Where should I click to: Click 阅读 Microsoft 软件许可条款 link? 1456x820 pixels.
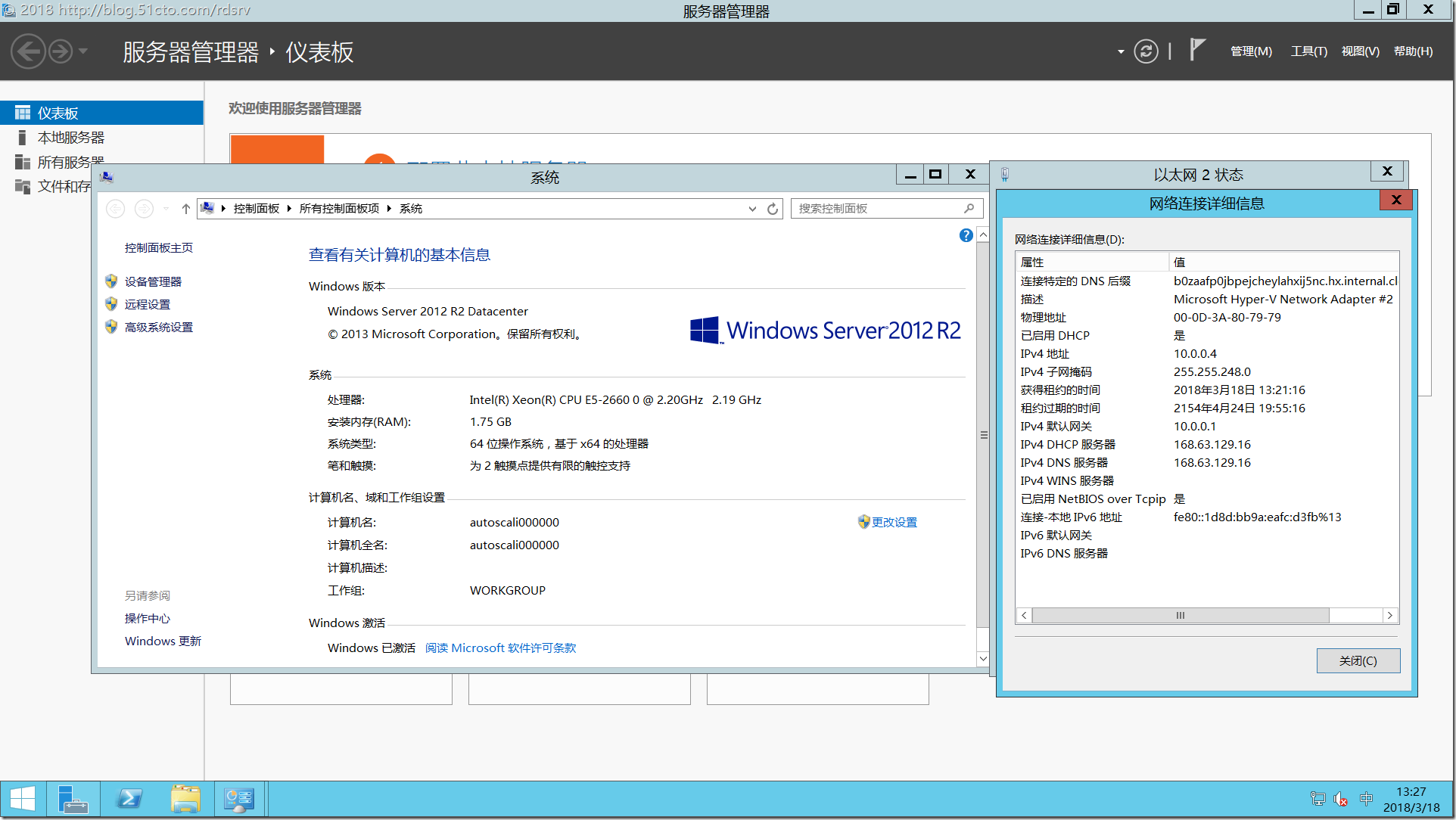click(500, 648)
